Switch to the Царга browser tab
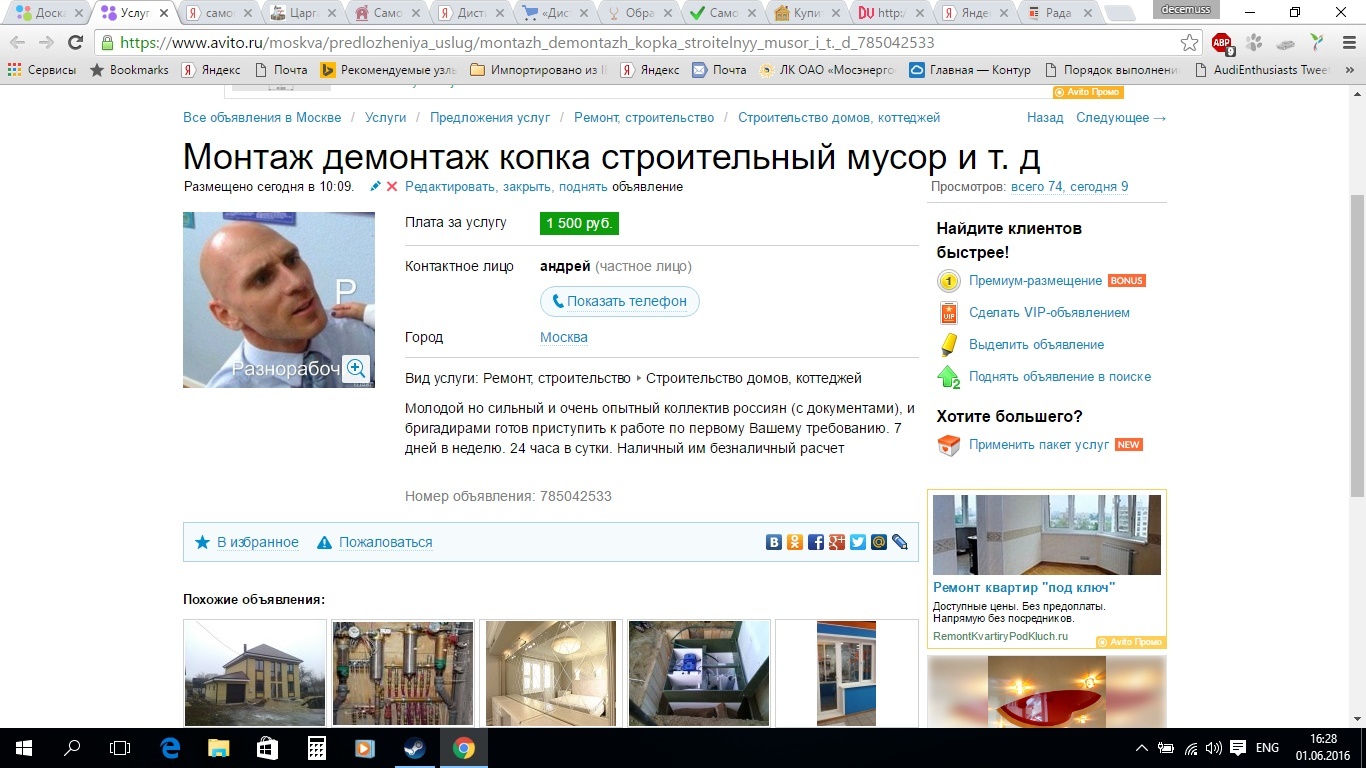This screenshot has width=1366, height=768. pyautogui.click(x=302, y=13)
